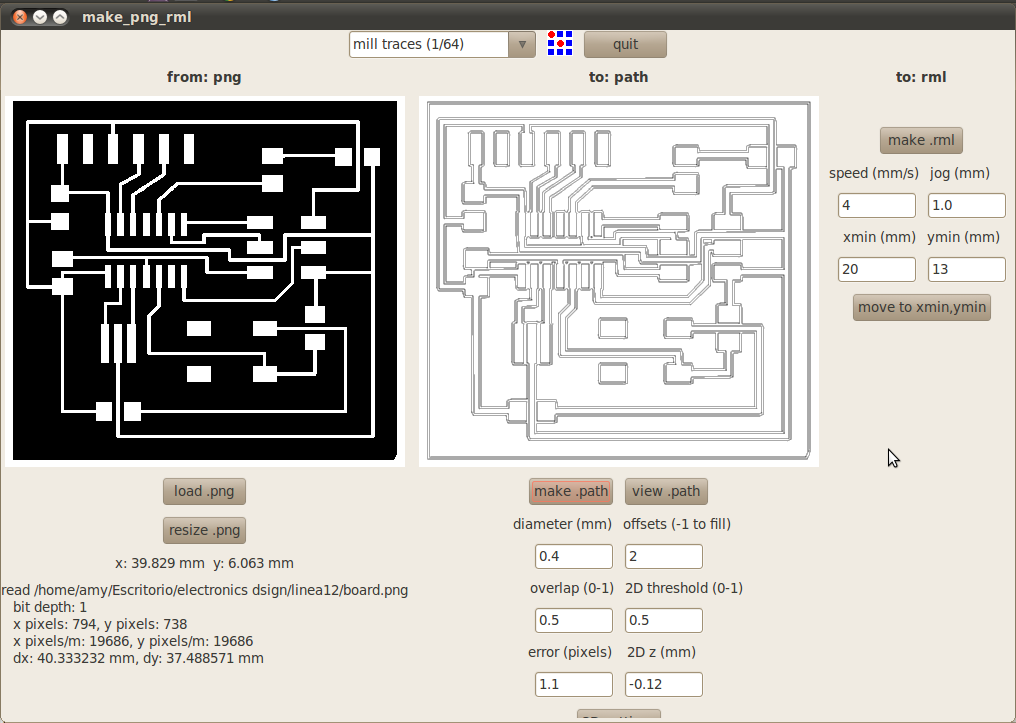Maximize the window using the up-arrow button
This screenshot has height=723, width=1016.
pos(60,17)
